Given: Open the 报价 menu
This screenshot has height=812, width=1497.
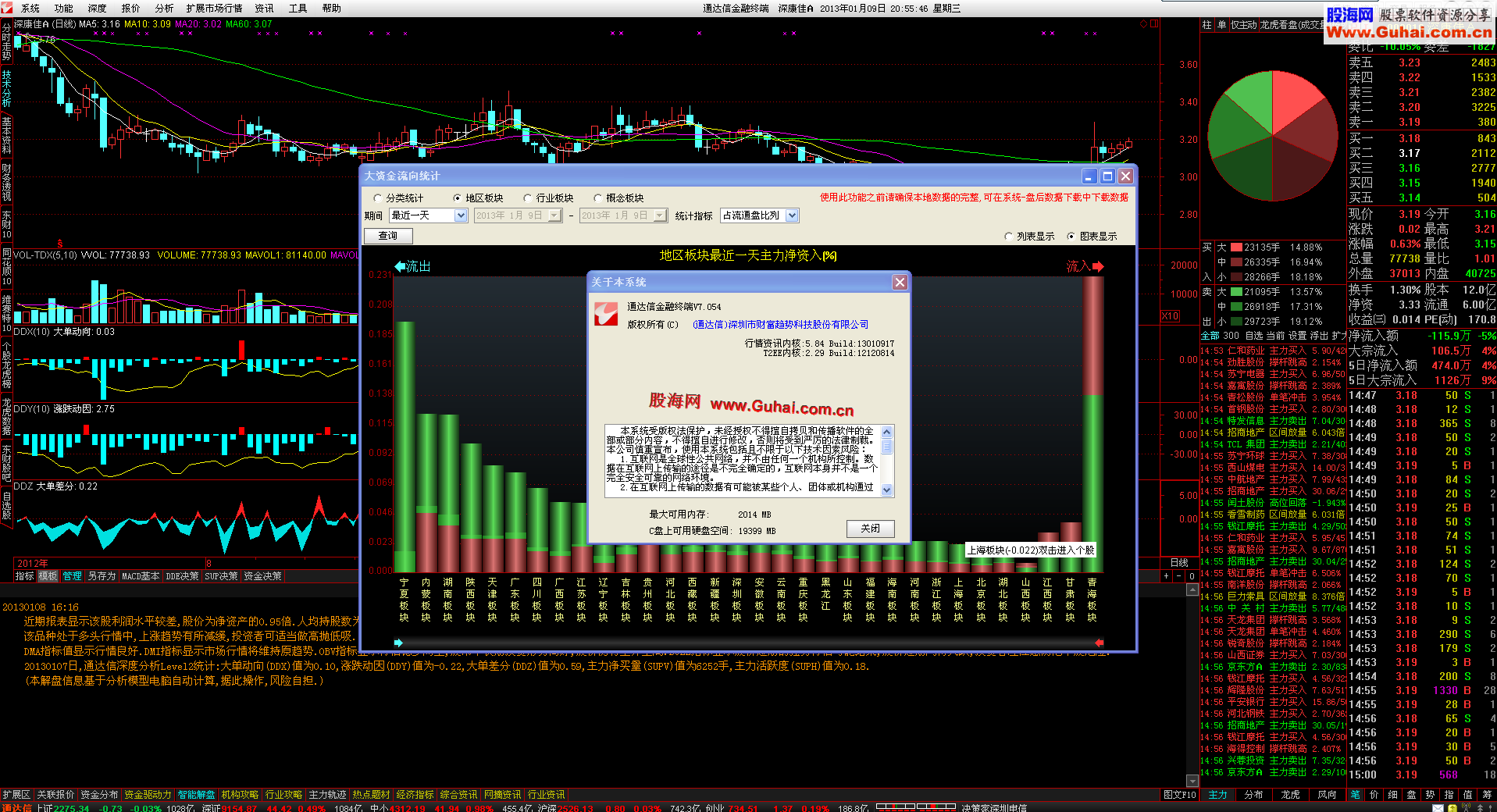Looking at the screenshot, I should pyautogui.click(x=131, y=9).
